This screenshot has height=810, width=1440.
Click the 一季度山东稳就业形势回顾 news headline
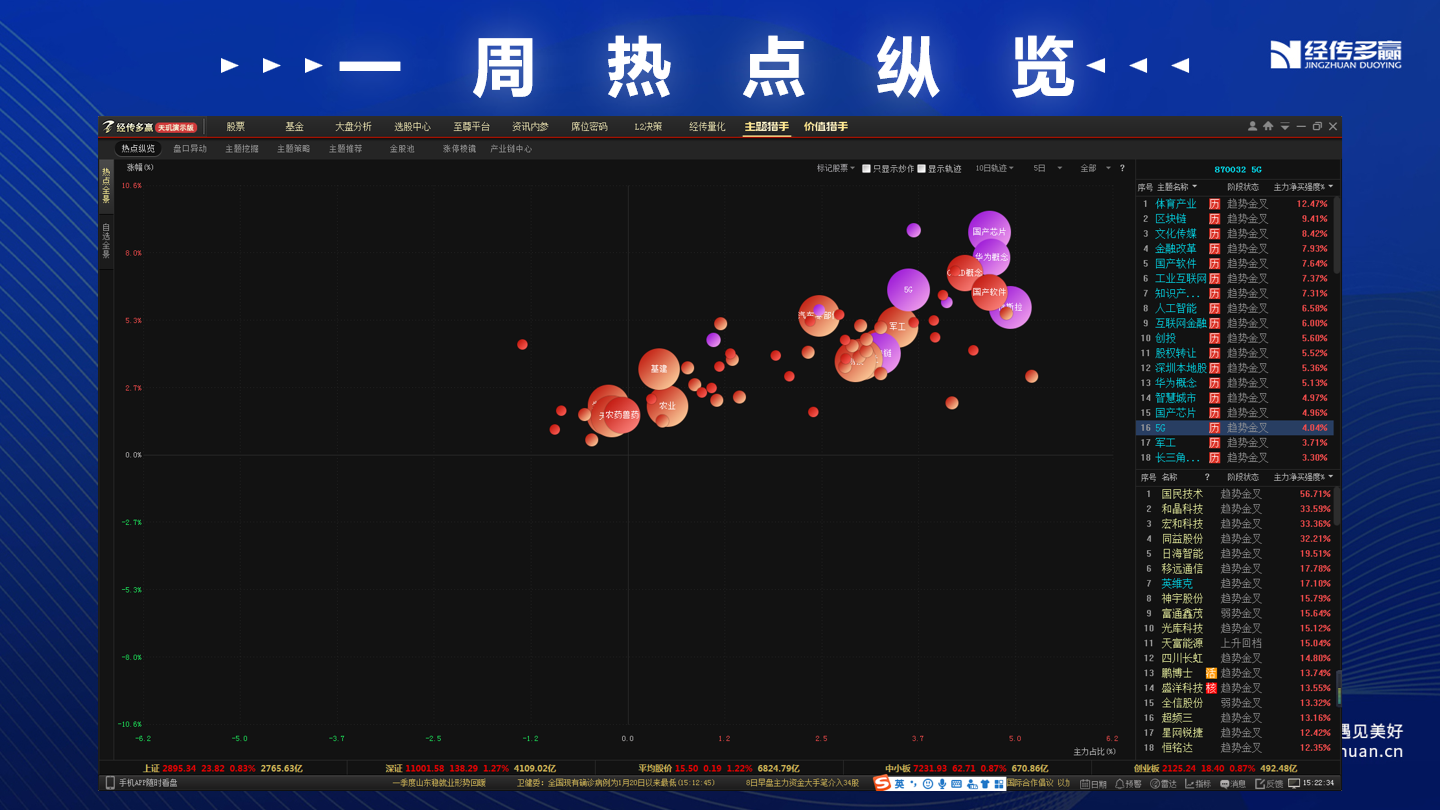point(438,783)
